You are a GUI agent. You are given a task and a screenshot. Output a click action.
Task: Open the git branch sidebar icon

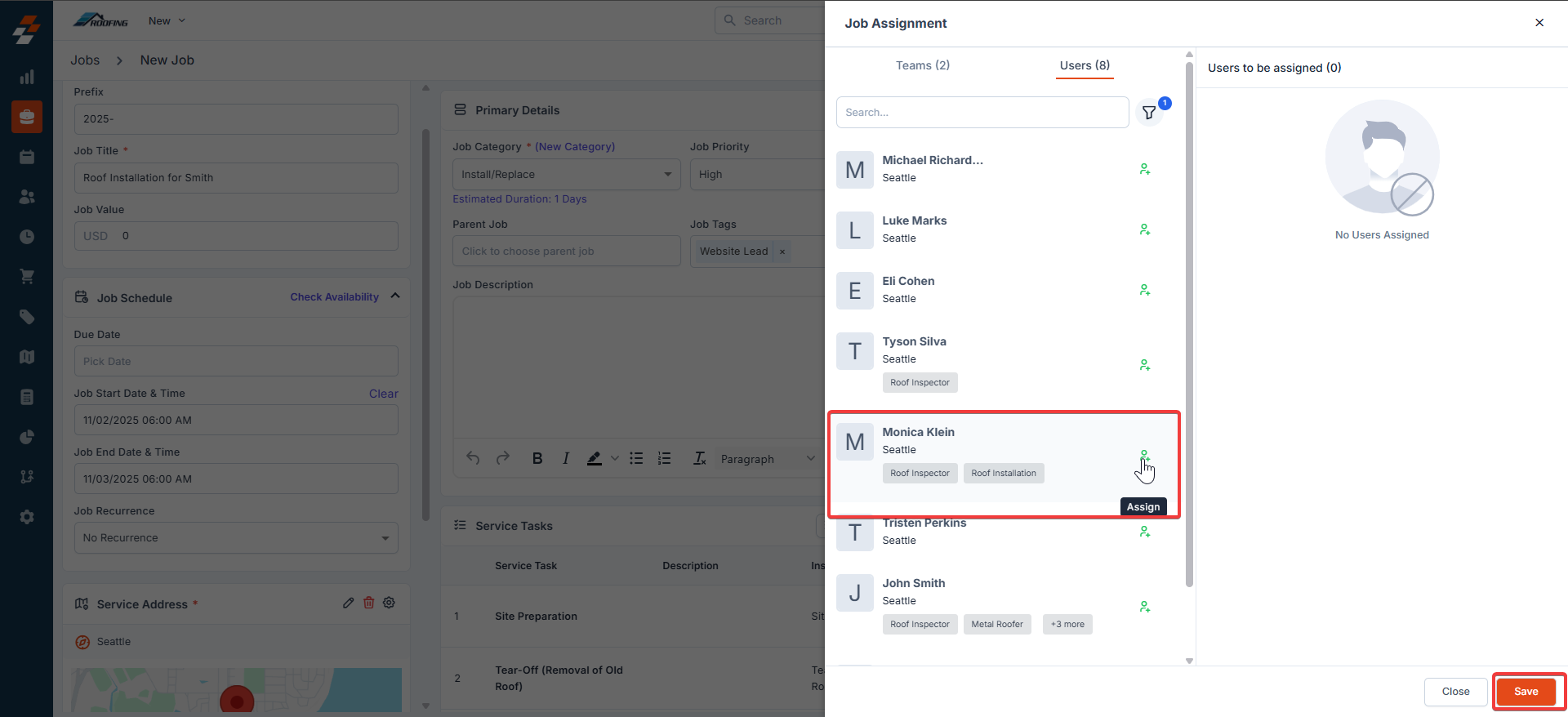(27, 477)
